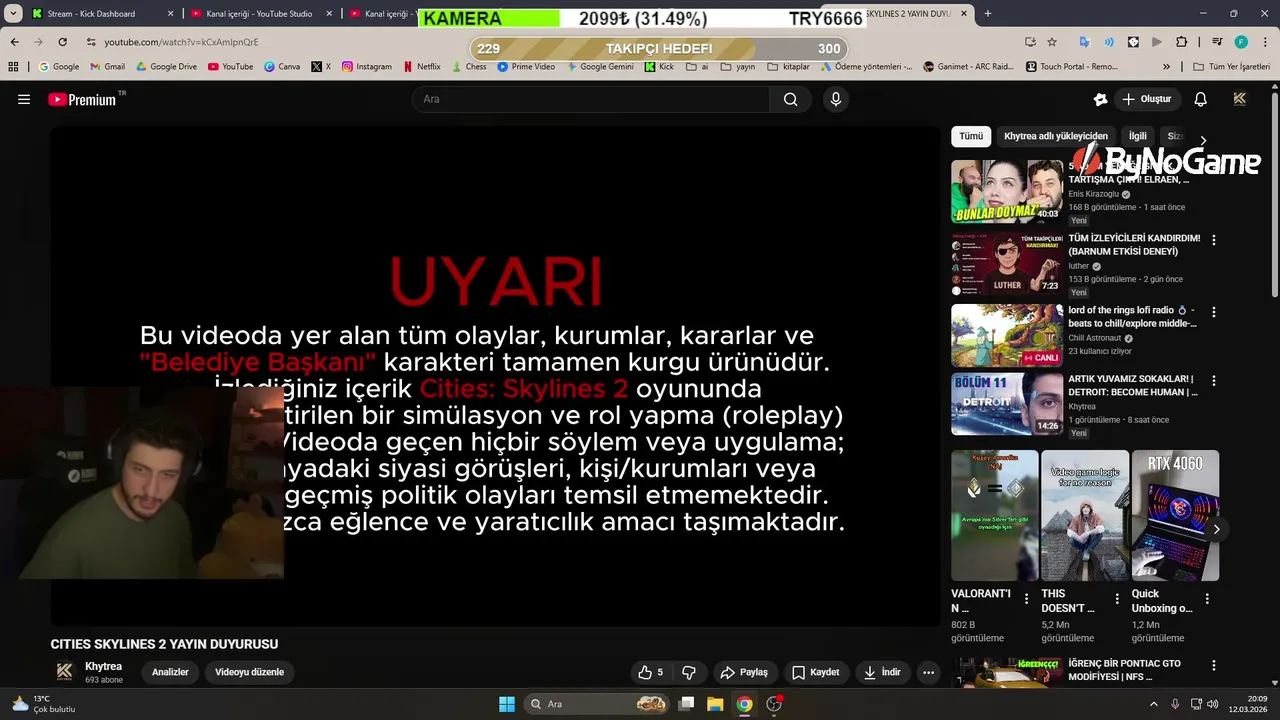Screen dimensions: 1280x720
Task: Open the Gmail bookmark
Action: pyautogui.click(x=108, y=66)
